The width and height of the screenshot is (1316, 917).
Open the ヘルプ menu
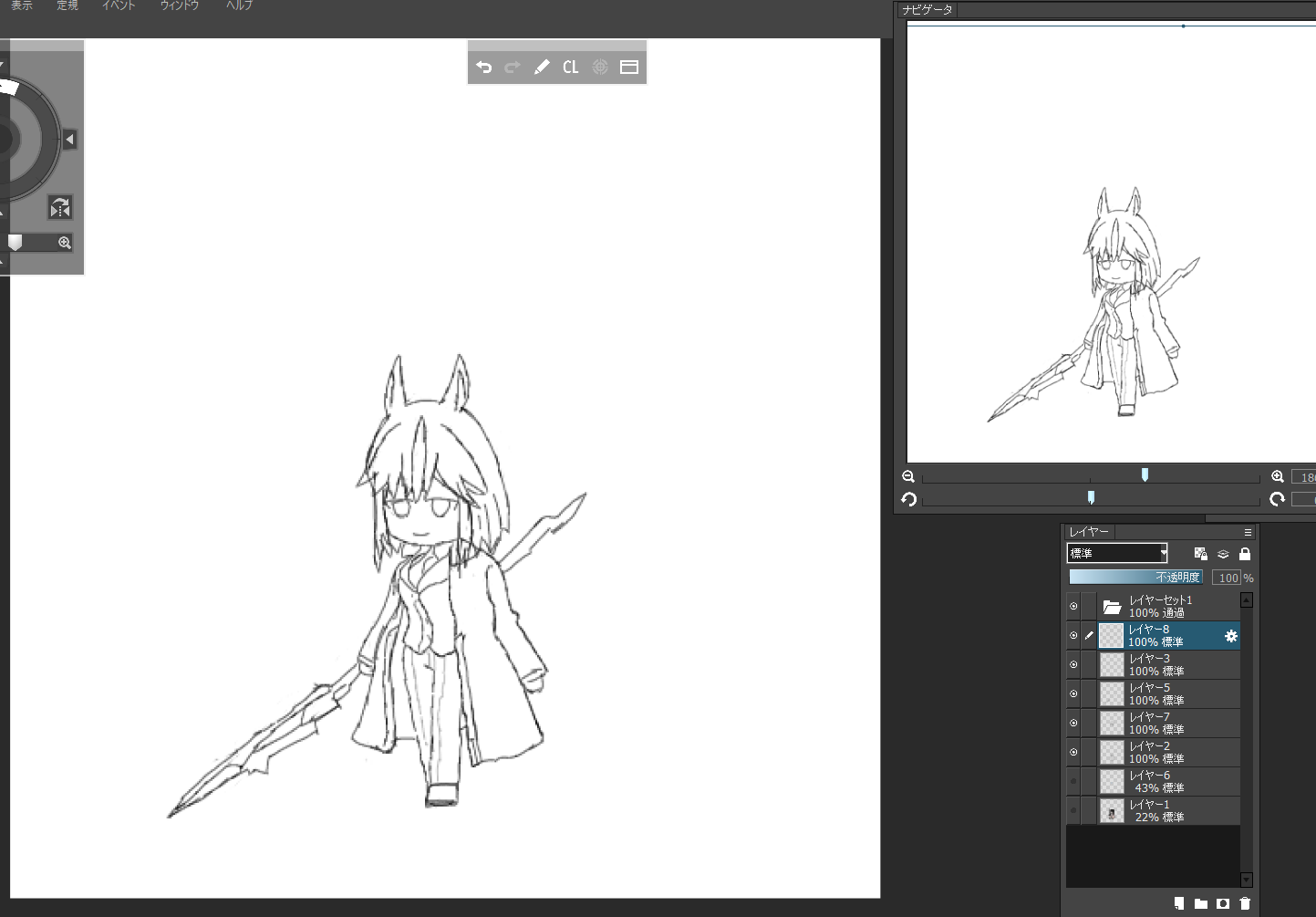pos(239,5)
